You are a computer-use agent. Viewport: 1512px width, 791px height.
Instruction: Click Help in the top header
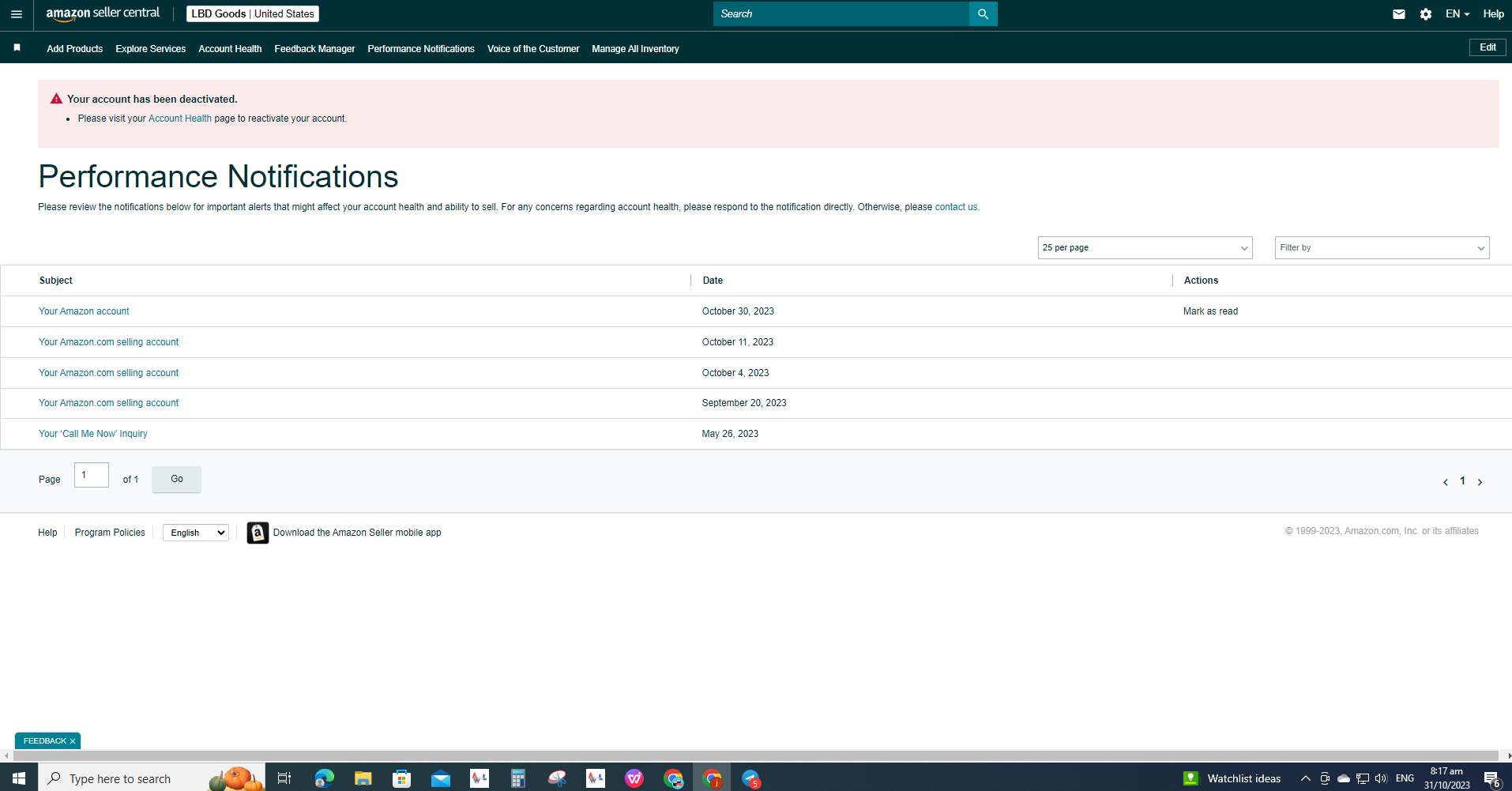(x=1493, y=14)
